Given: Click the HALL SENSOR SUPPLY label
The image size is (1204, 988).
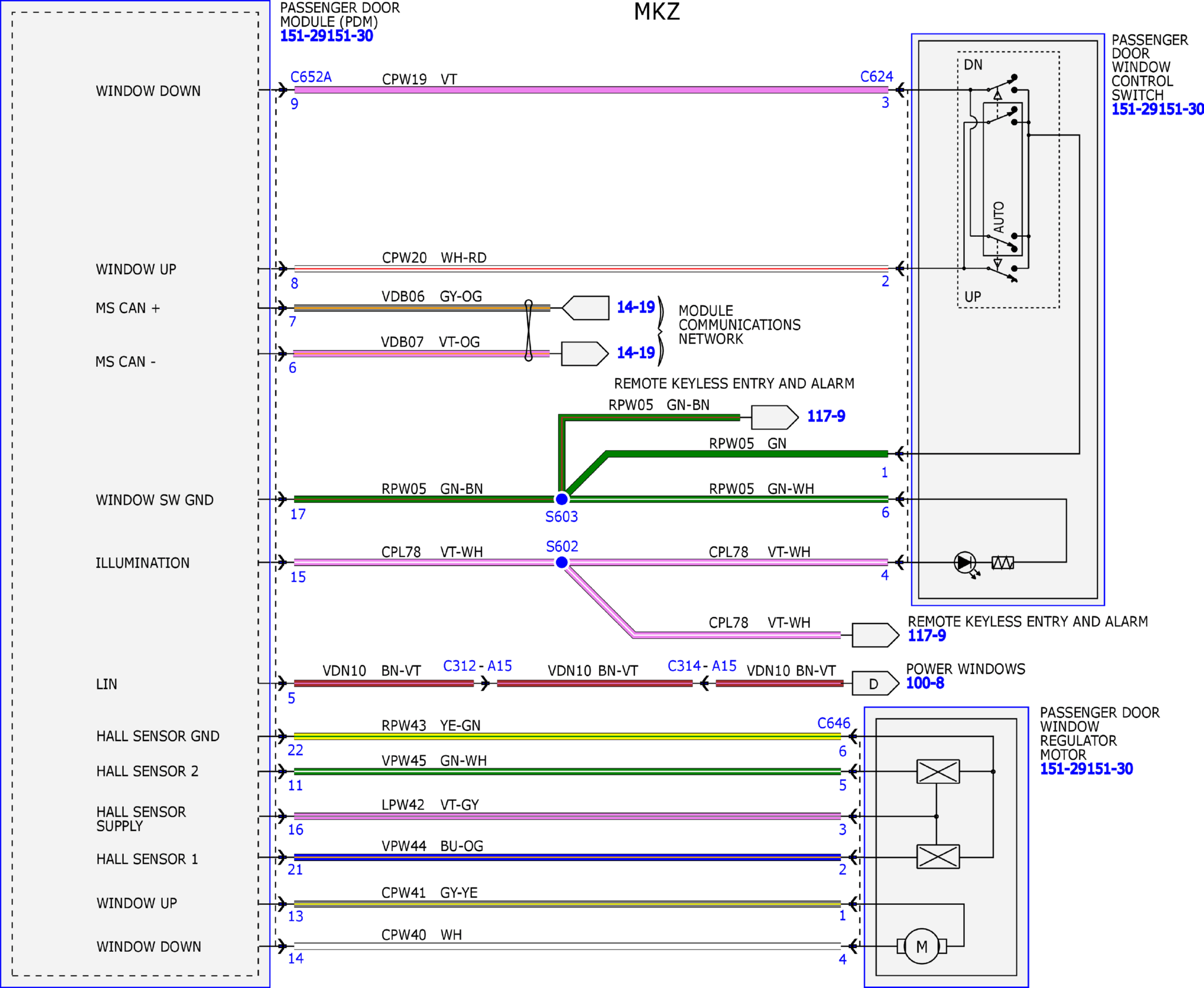Looking at the screenshot, I should coord(141,819).
